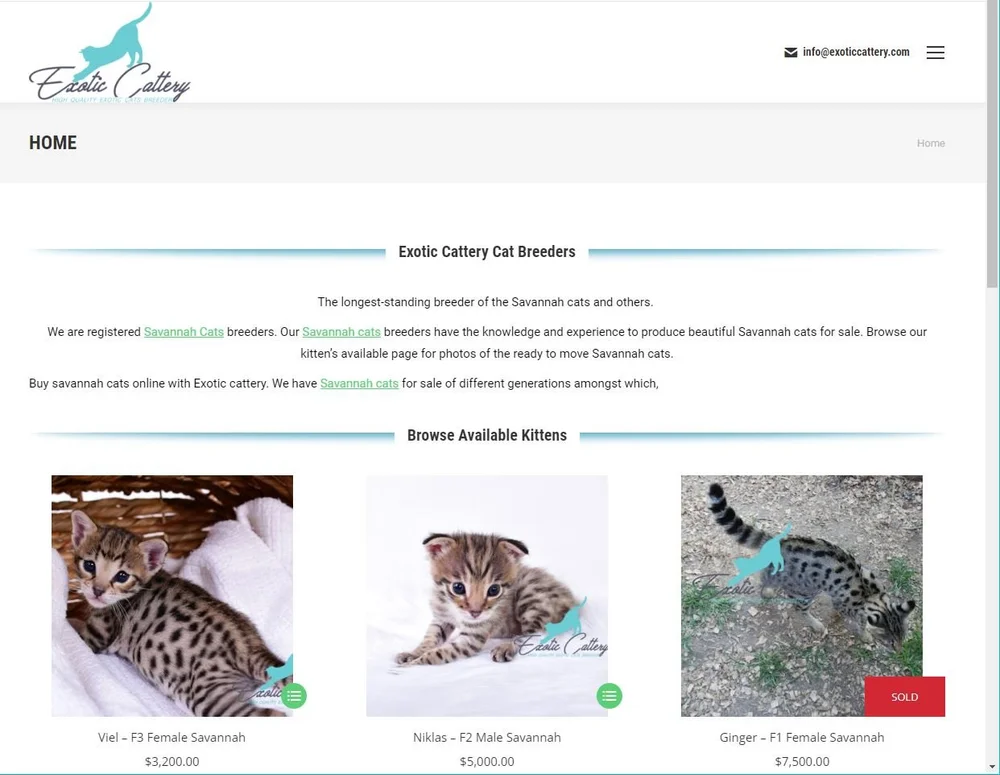Viewport: 1000px width, 775px height.
Task: Click the scrollbar down arrow
Action: click(x=992, y=767)
